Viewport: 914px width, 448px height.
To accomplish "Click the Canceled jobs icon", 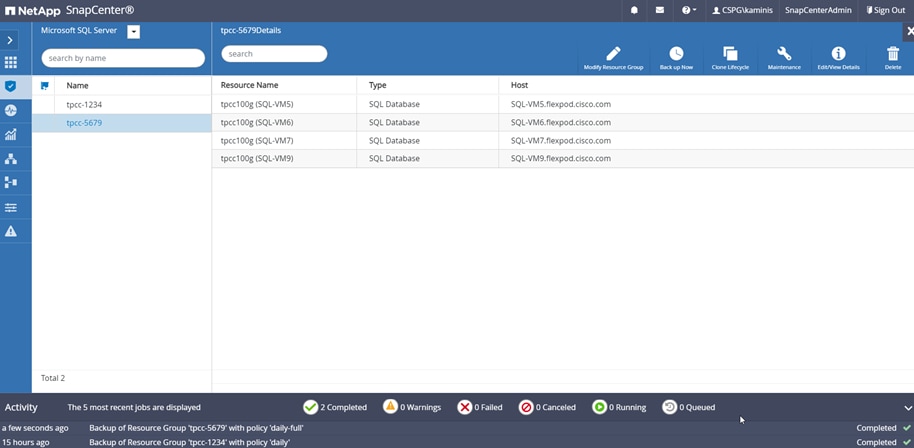I will pyautogui.click(x=526, y=407).
